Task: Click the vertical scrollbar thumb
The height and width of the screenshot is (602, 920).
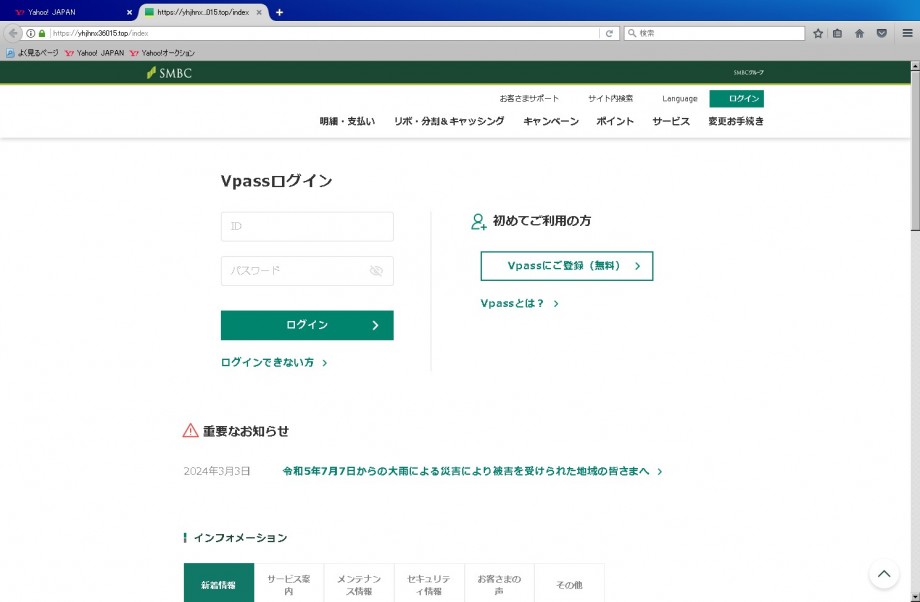Action: tap(915, 151)
